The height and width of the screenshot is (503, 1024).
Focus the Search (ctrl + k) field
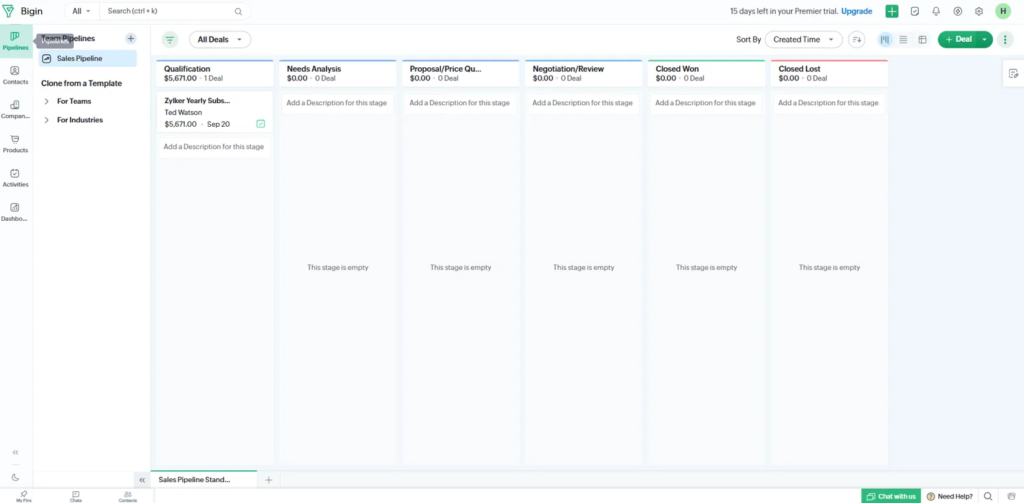click(168, 11)
